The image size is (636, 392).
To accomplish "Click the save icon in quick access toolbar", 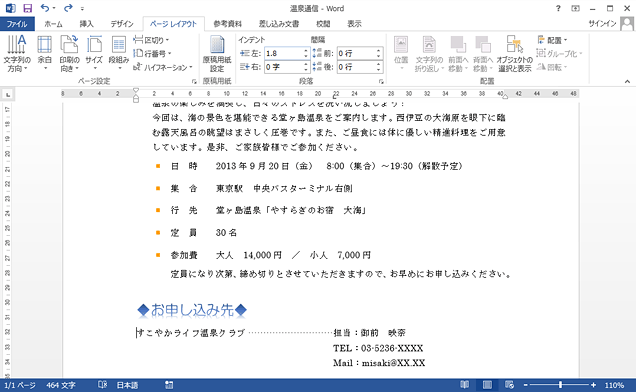I will coord(27,8).
